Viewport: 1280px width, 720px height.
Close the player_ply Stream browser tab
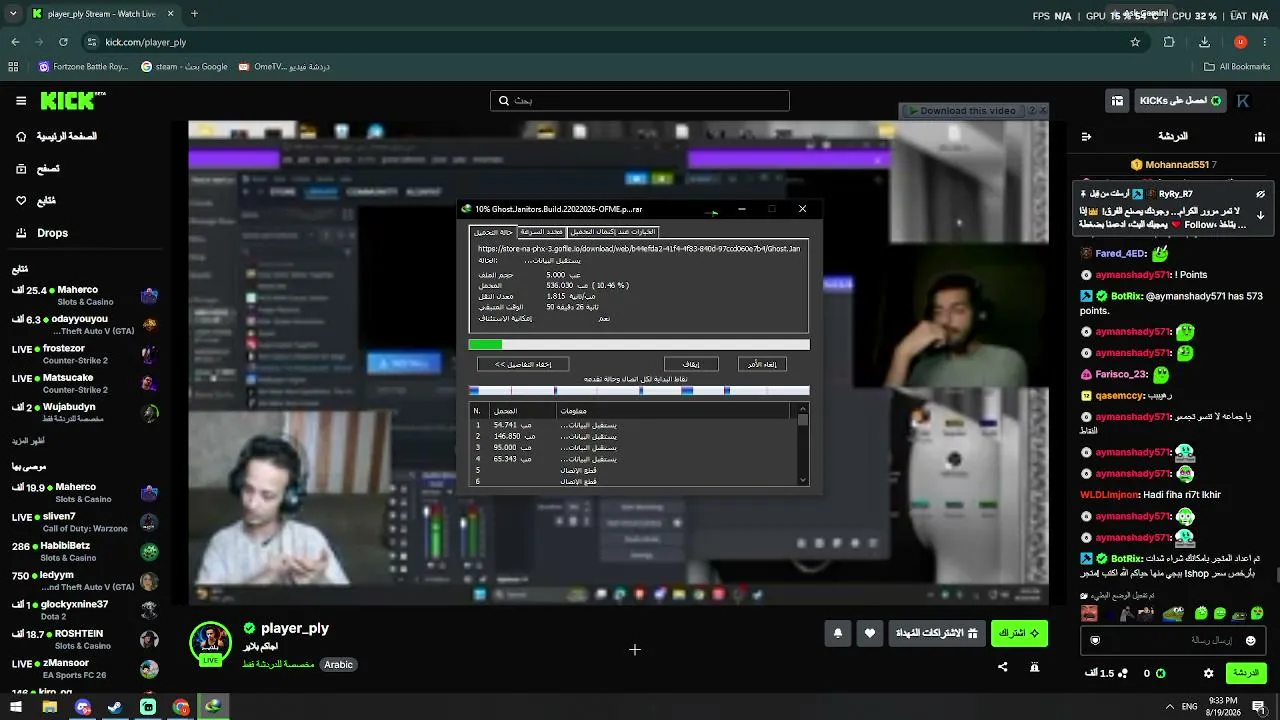(x=171, y=14)
